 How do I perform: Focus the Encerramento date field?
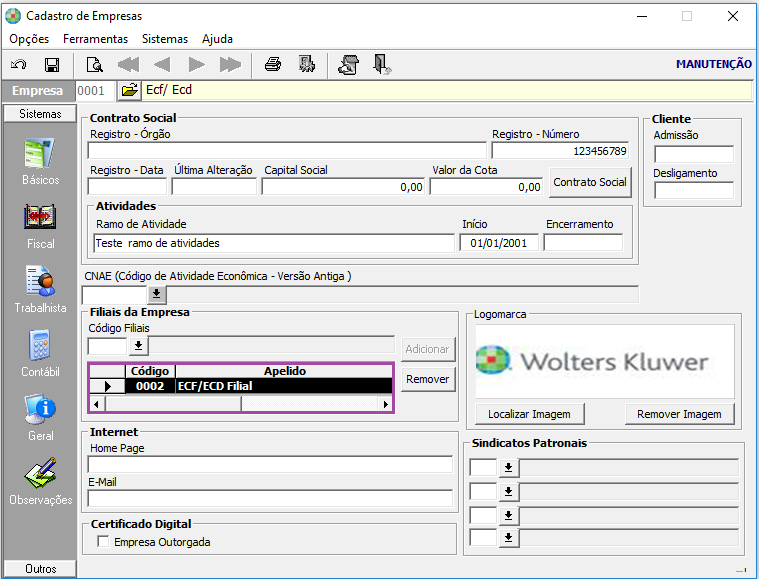(583, 243)
